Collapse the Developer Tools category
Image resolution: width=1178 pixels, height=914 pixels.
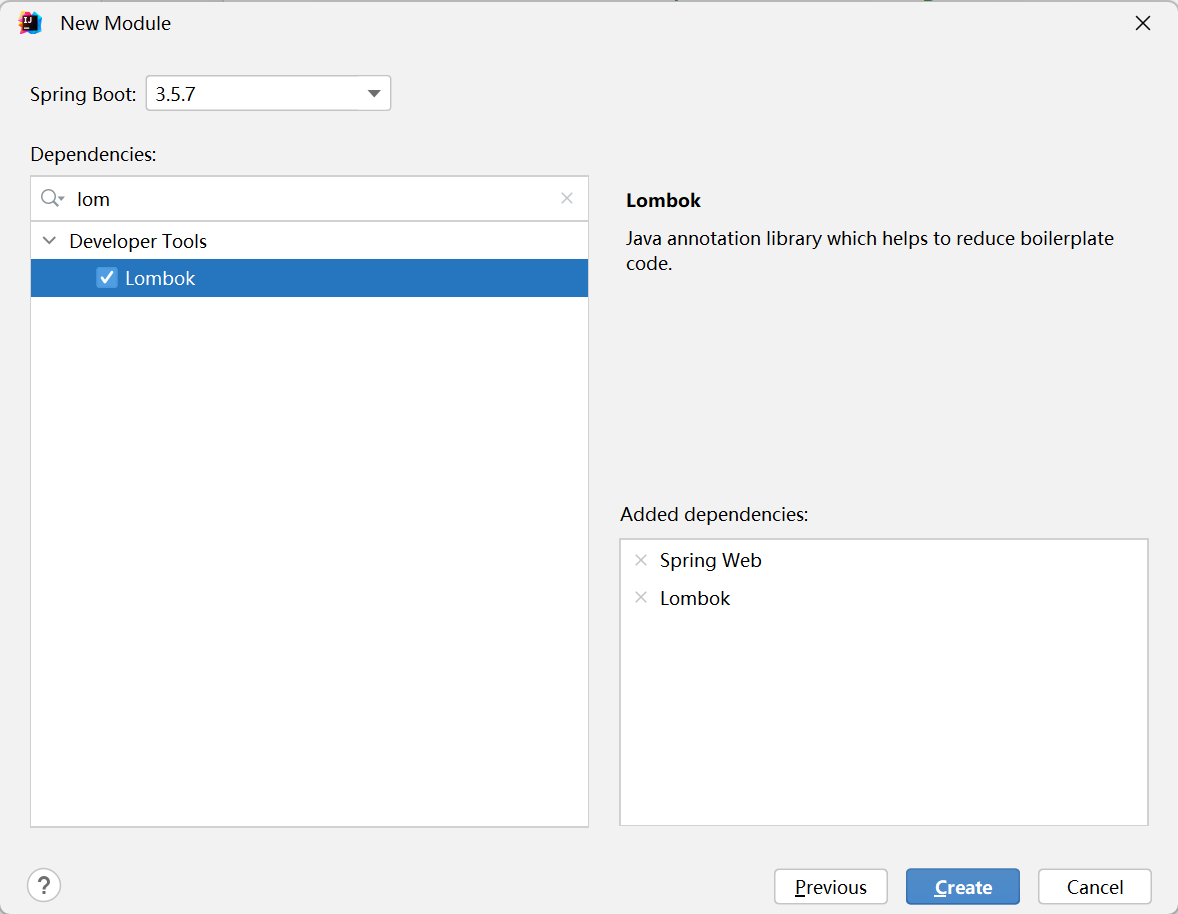point(50,241)
